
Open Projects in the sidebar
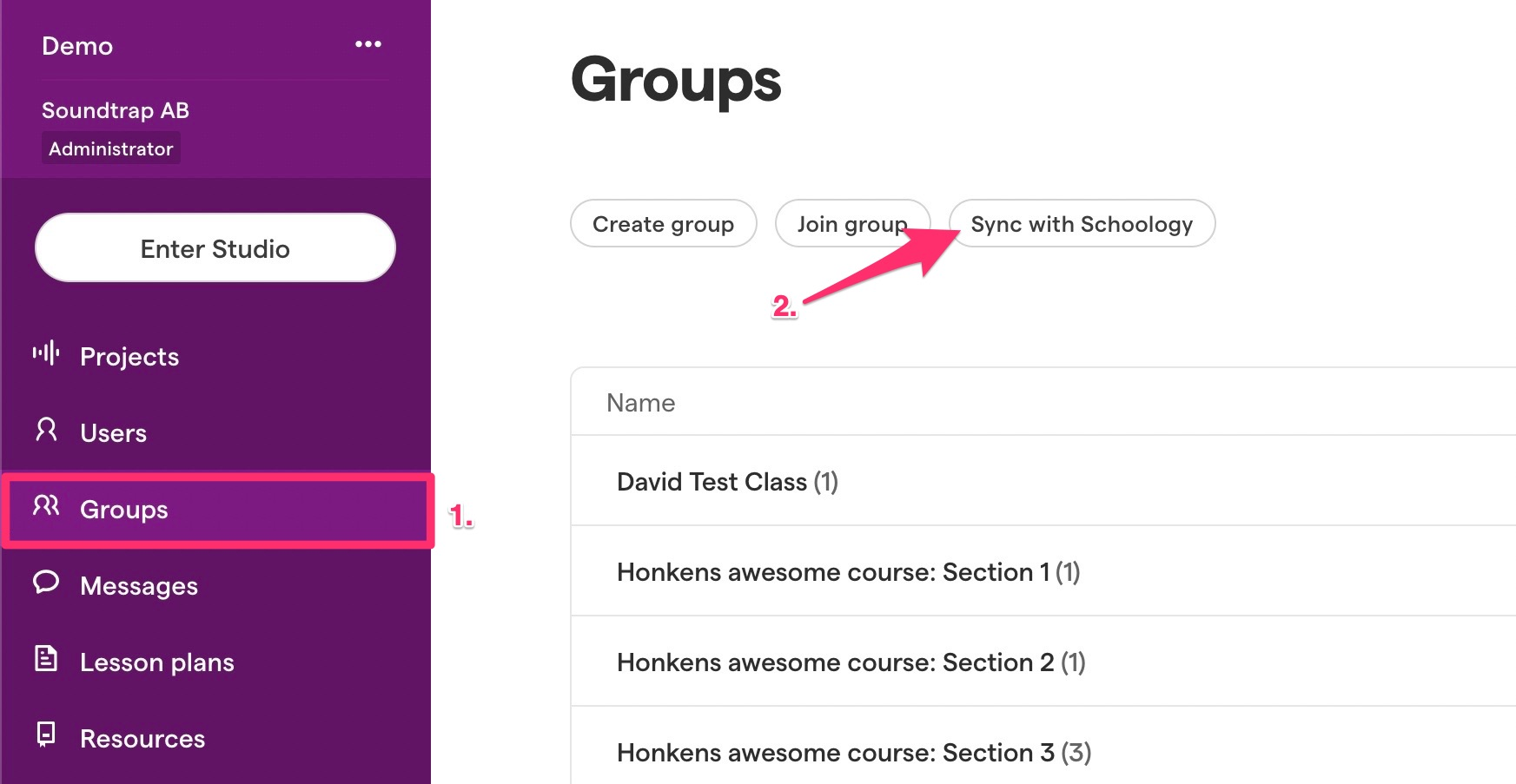(x=129, y=357)
